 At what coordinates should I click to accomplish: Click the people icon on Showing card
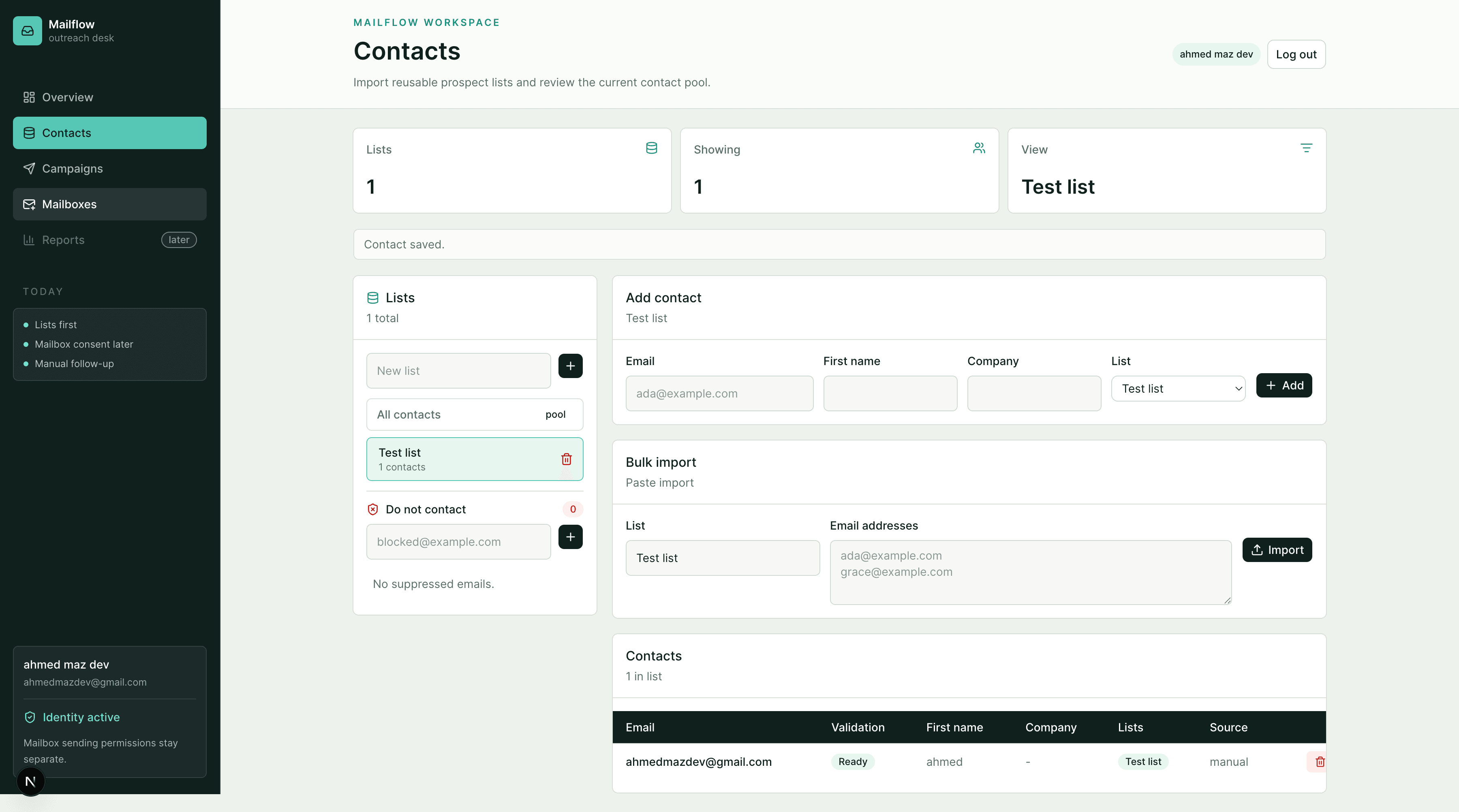pos(979,148)
